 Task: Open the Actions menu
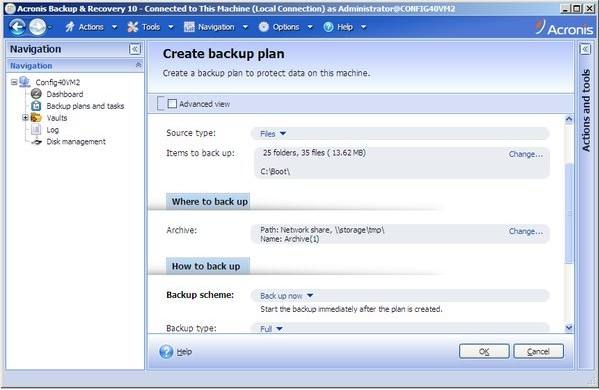[91, 27]
